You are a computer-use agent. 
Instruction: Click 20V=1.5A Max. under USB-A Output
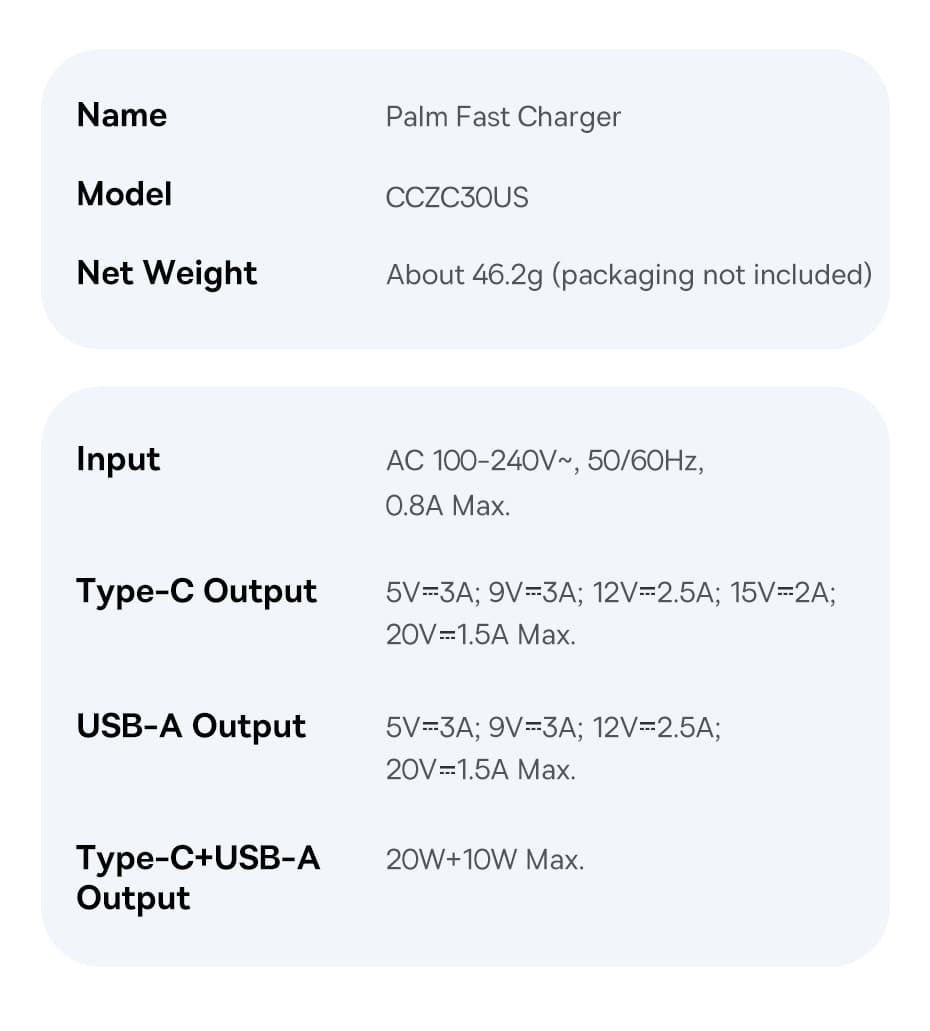pyautogui.click(x=481, y=770)
